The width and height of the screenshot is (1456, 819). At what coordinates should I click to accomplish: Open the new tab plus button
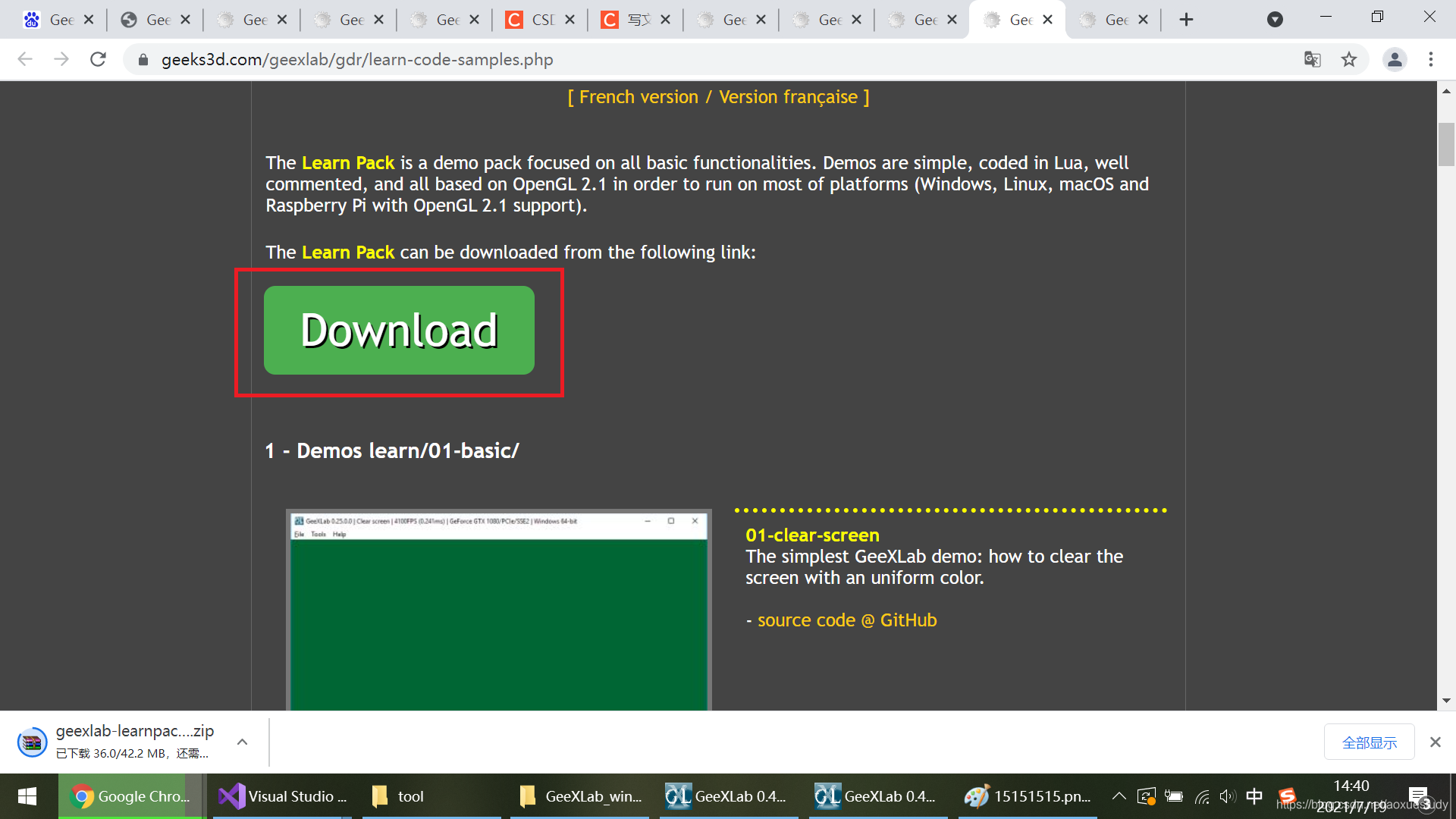[x=1187, y=20]
